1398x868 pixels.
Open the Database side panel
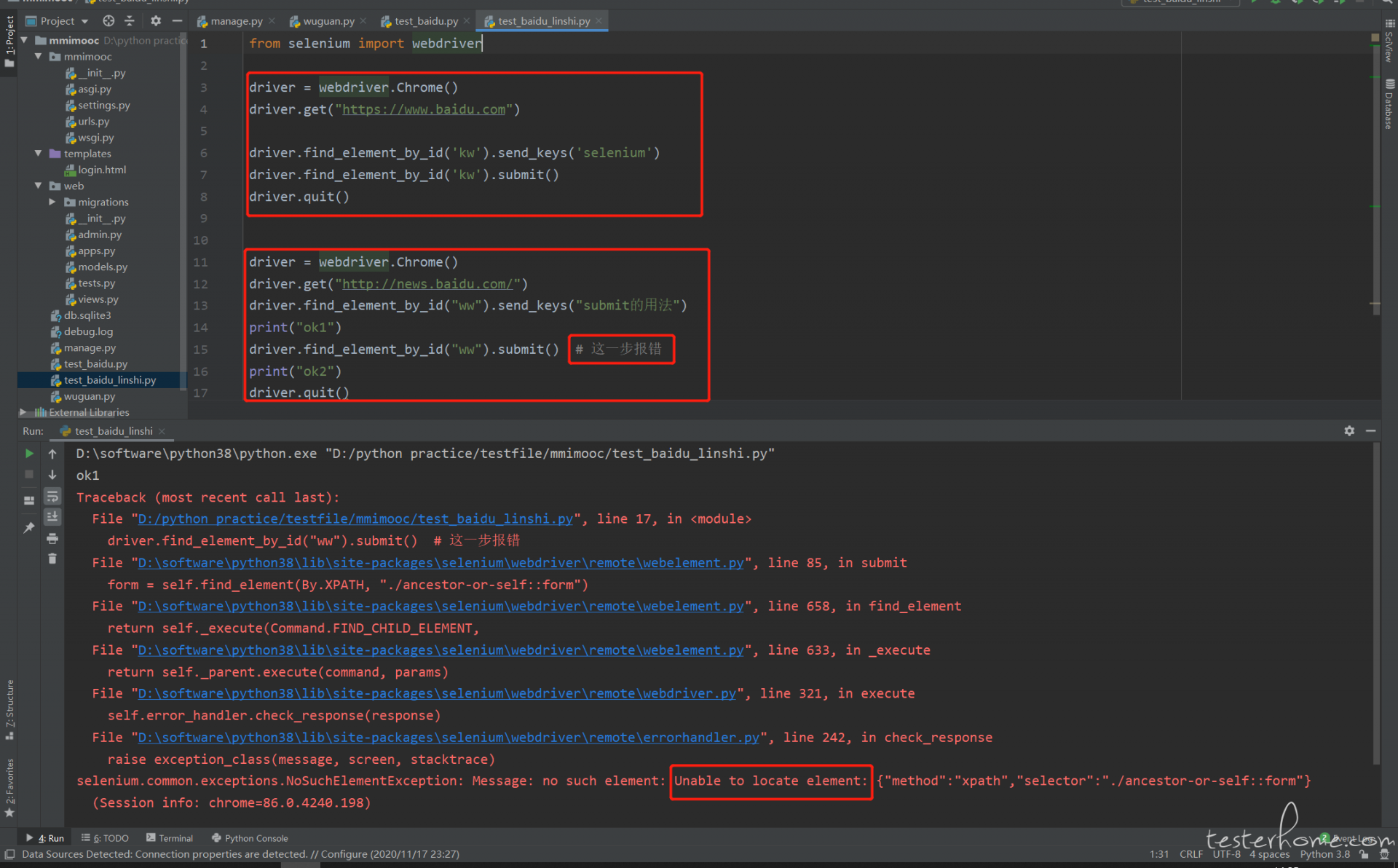click(1389, 104)
